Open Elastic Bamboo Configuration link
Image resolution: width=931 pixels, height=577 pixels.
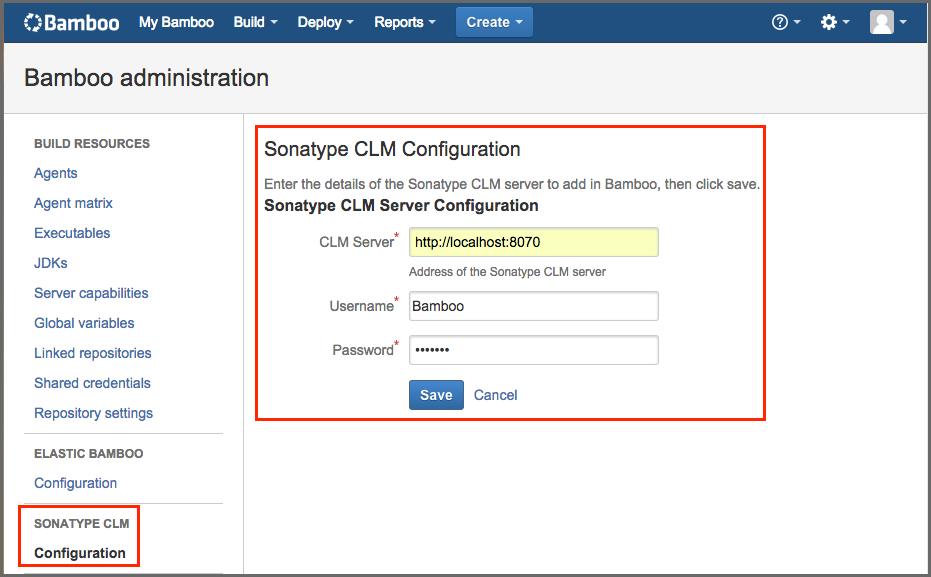[x=75, y=483]
